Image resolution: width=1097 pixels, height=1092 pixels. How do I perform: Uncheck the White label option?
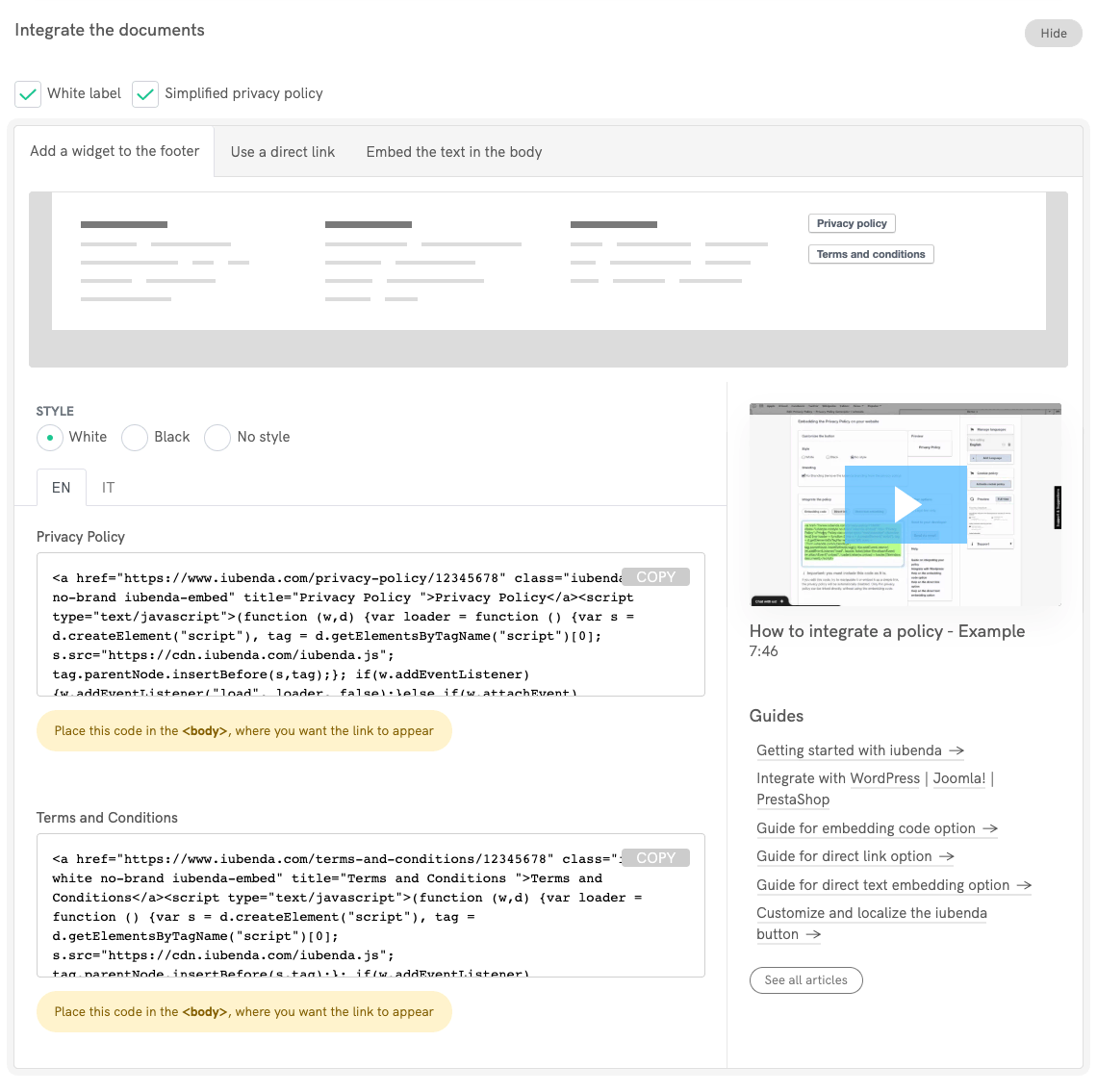pos(28,94)
